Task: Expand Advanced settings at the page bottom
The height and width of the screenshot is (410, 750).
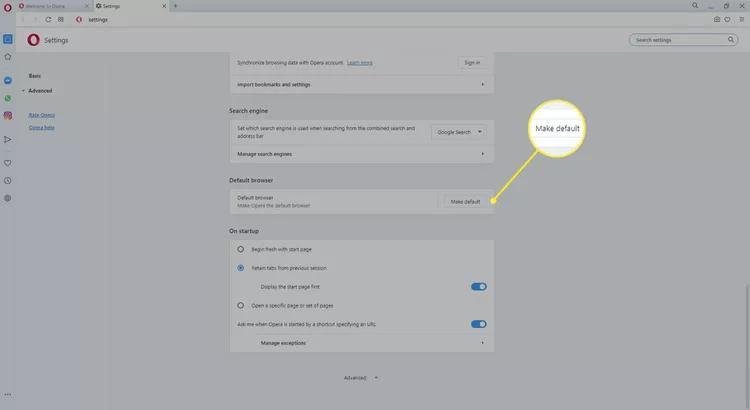Action: pos(360,378)
